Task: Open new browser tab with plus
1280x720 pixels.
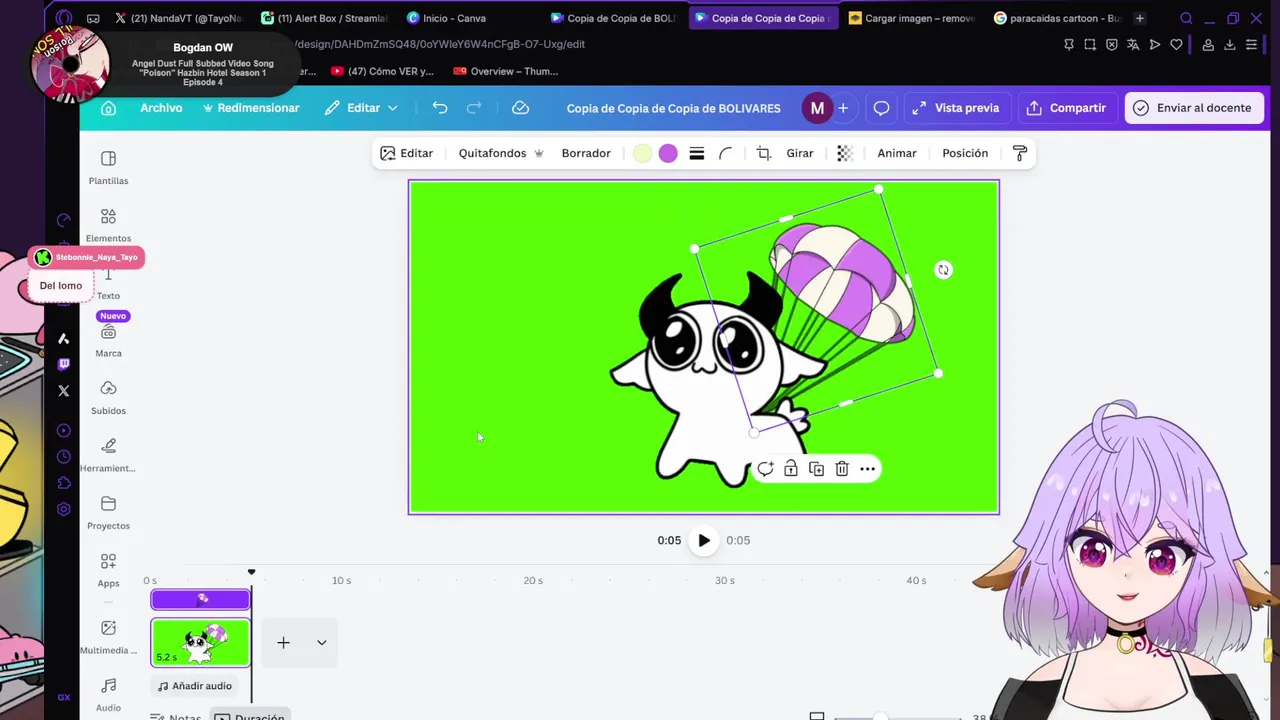Action: coord(1139,18)
